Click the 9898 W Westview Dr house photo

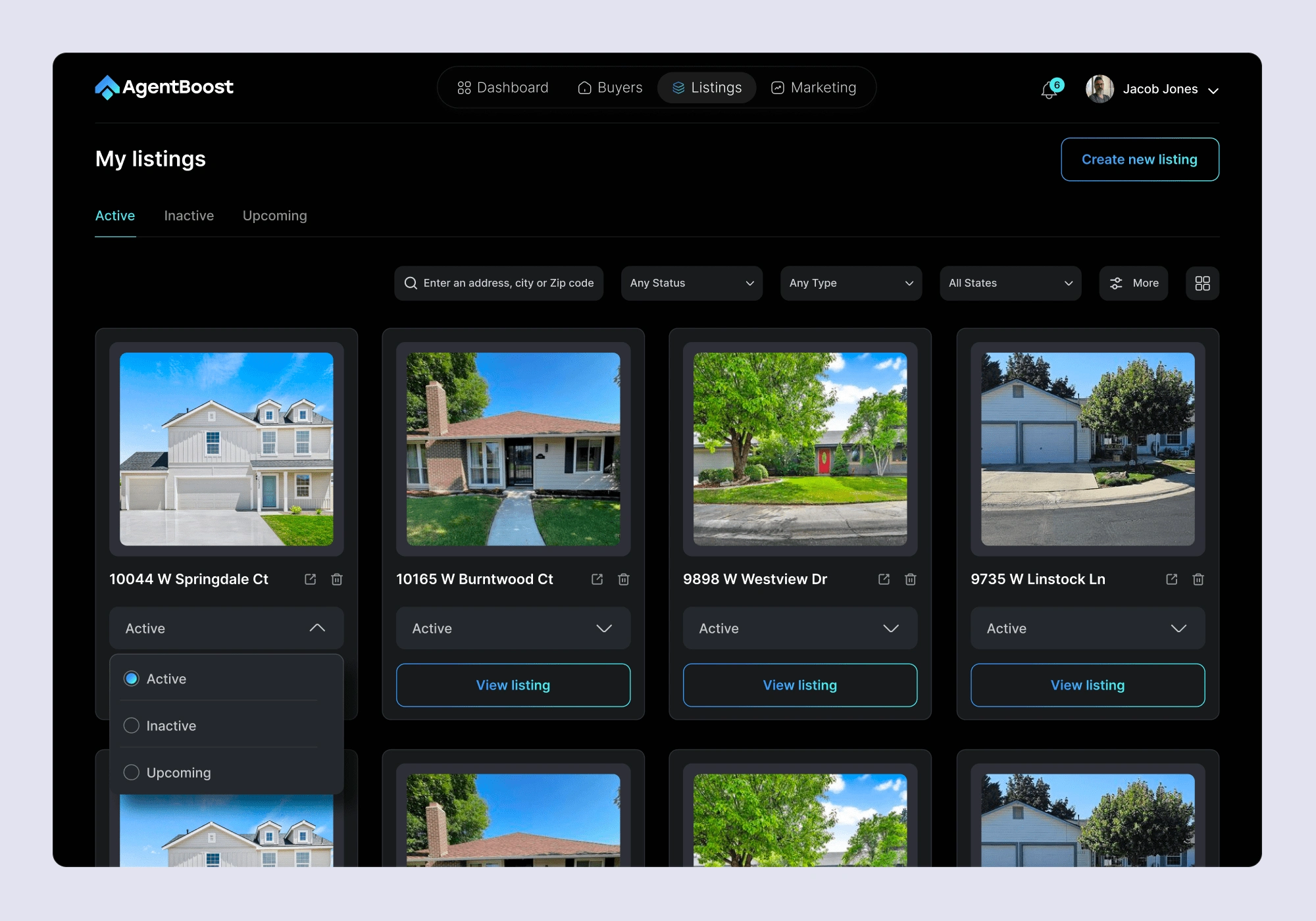[x=800, y=449]
